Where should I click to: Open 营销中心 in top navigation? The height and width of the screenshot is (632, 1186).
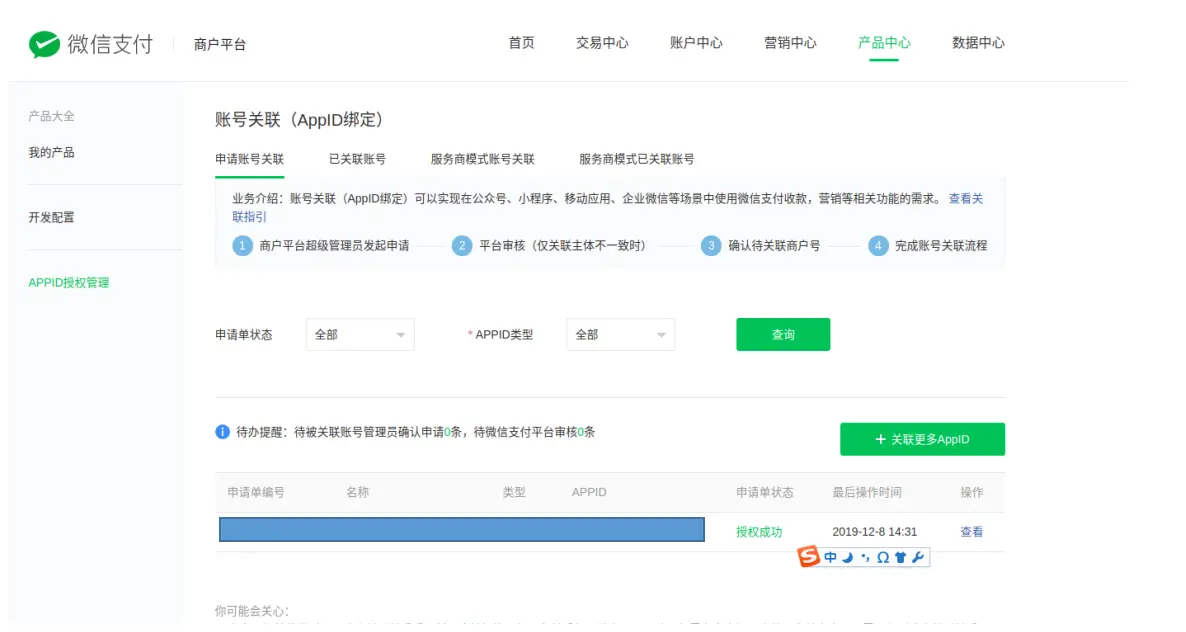pos(790,43)
